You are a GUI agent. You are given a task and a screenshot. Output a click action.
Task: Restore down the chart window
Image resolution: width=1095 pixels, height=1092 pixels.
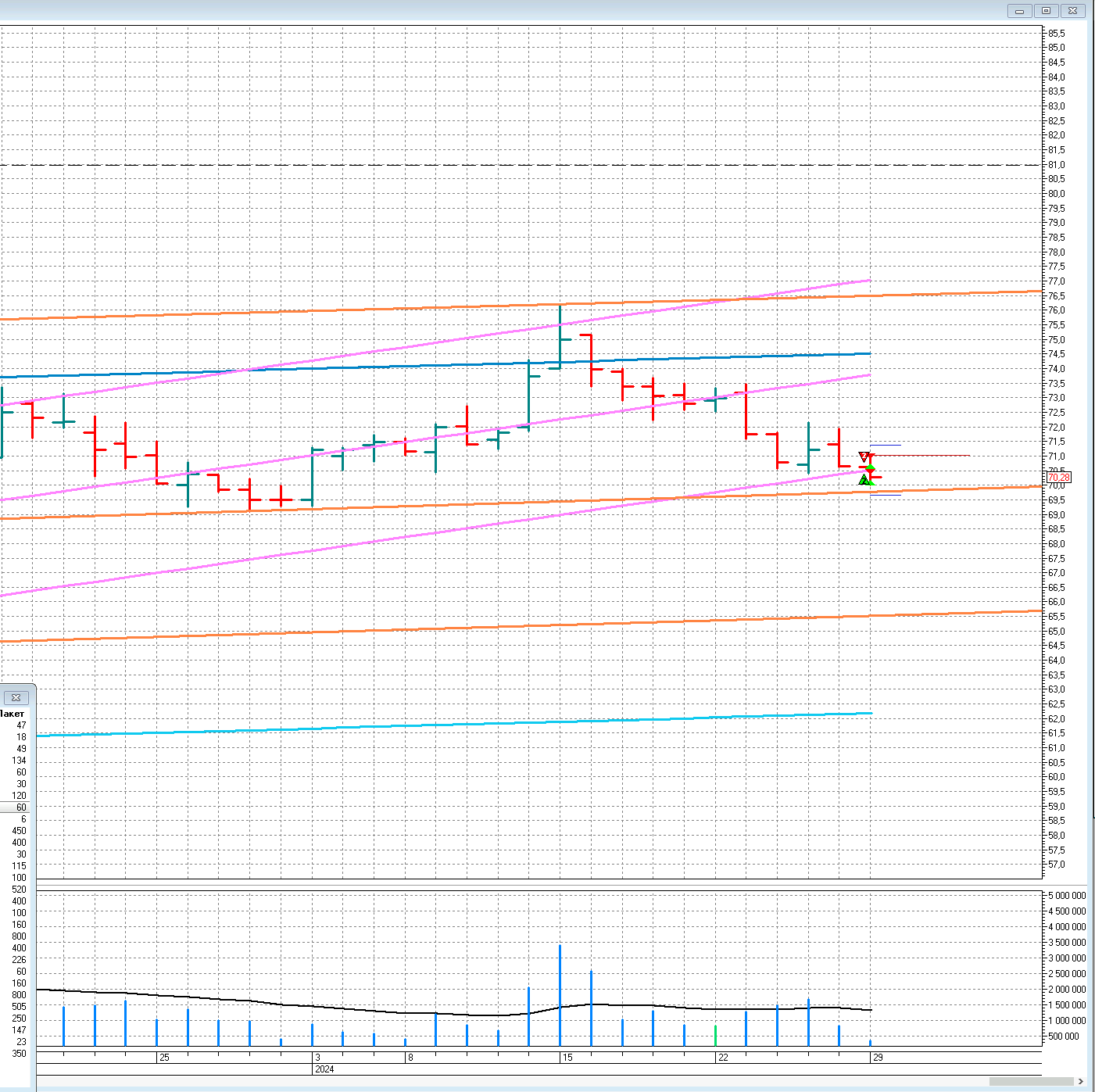(x=1046, y=11)
